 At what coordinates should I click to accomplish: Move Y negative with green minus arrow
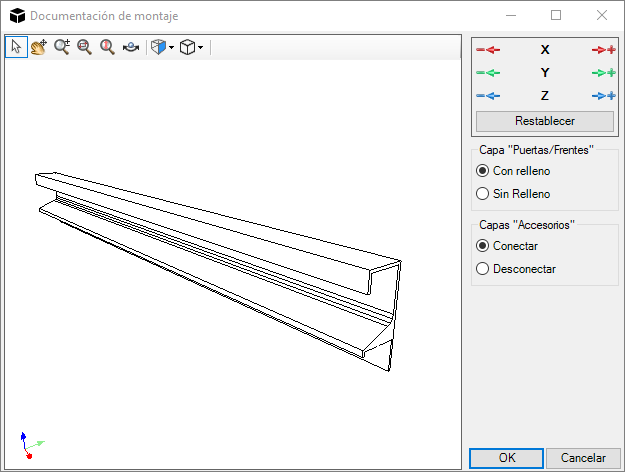pyautogui.click(x=488, y=73)
